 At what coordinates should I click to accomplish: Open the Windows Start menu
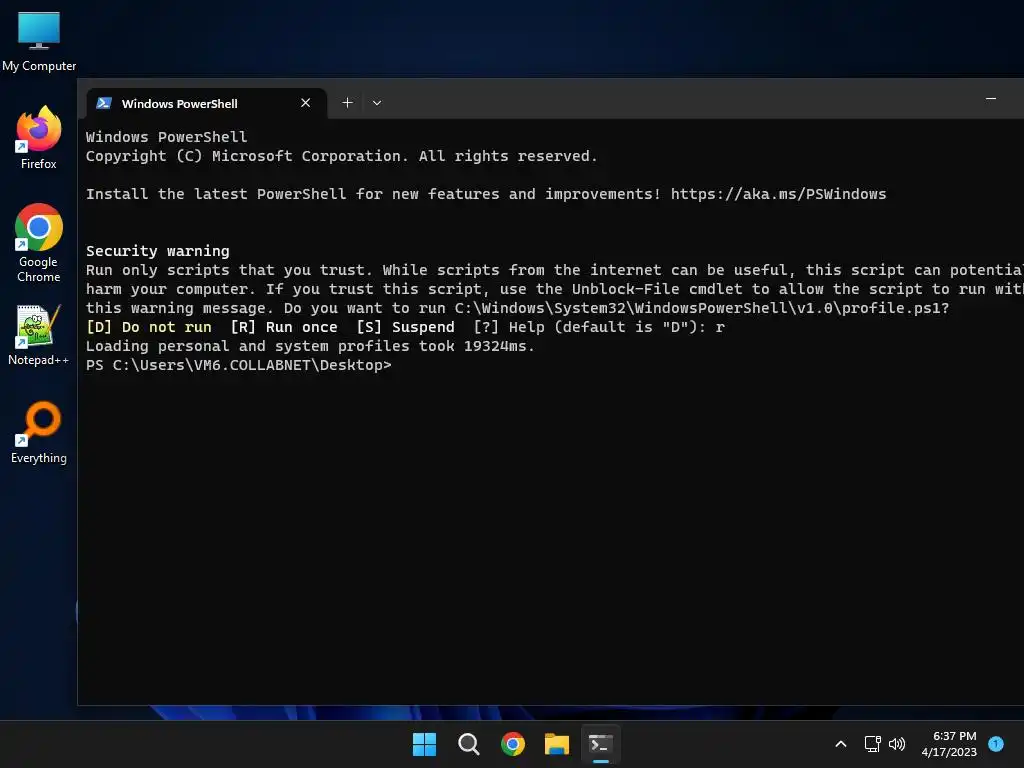[x=424, y=744]
